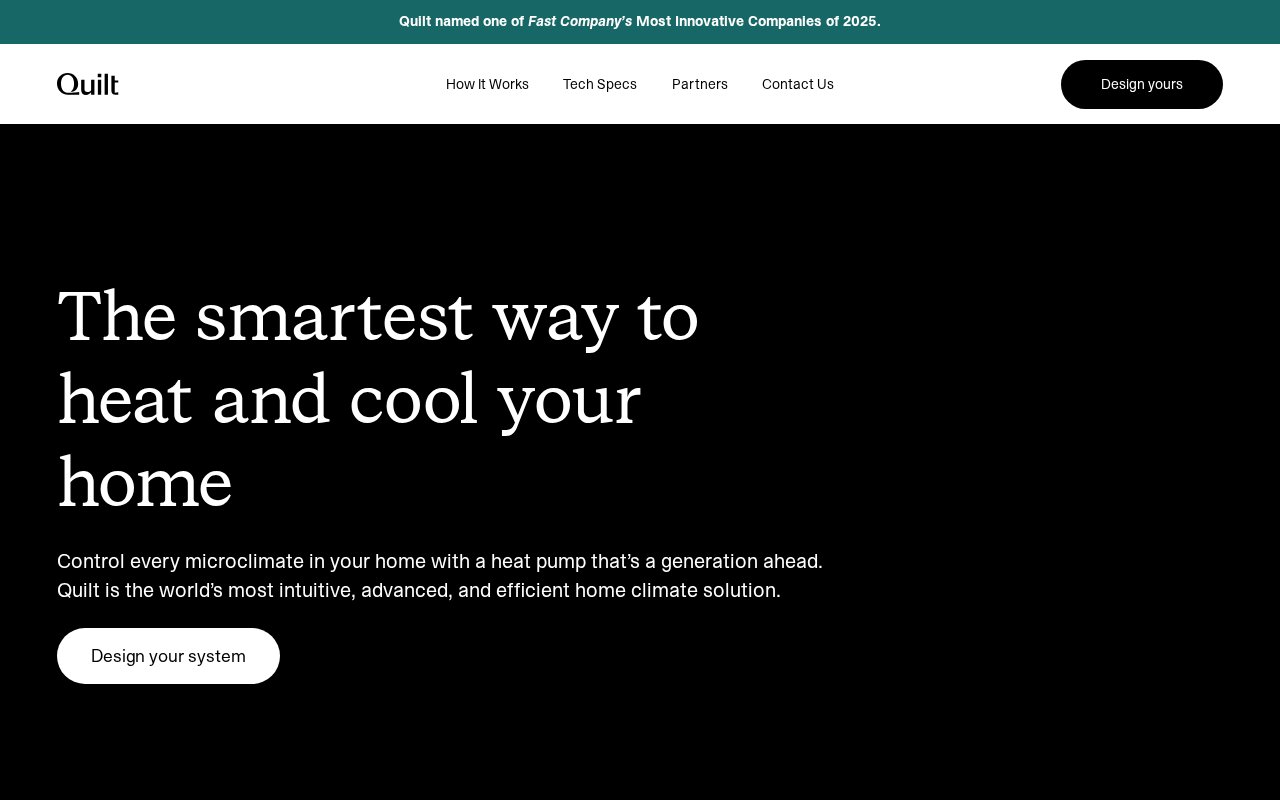Click the headline 'The smartest way to heat and cool your home'
The image size is (1280, 800).
(x=378, y=399)
